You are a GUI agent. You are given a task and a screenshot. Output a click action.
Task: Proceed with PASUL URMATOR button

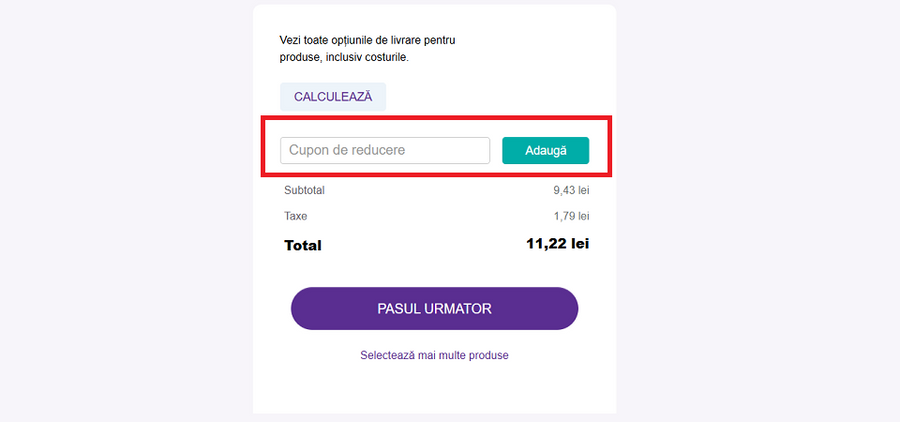(x=434, y=308)
